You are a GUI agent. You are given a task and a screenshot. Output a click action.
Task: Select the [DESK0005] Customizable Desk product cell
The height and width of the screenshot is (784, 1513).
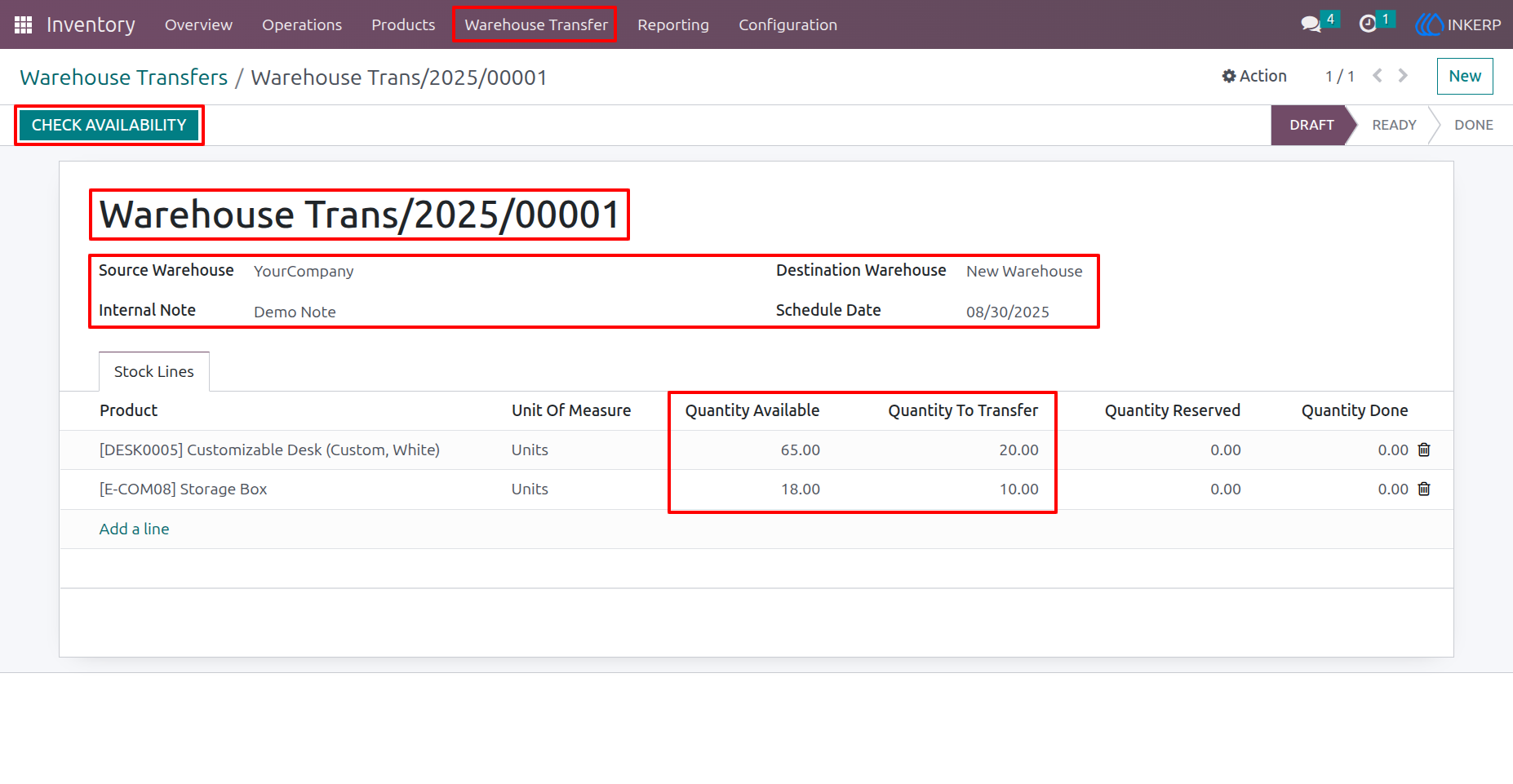coord(269,450)
